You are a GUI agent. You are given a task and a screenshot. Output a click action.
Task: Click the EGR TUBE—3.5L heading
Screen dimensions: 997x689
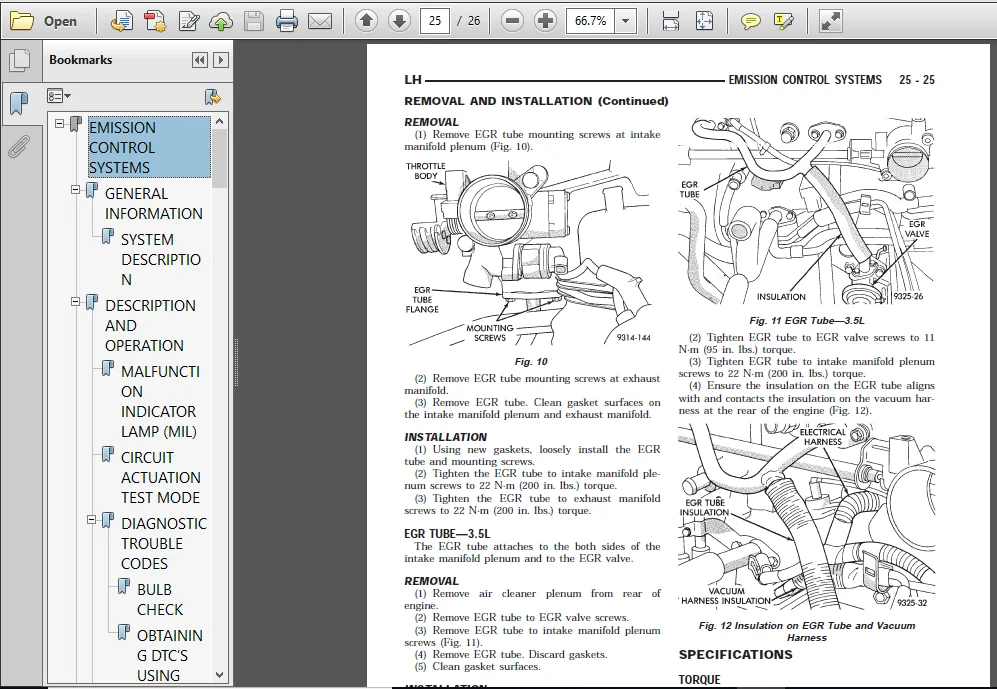[447, 534]
